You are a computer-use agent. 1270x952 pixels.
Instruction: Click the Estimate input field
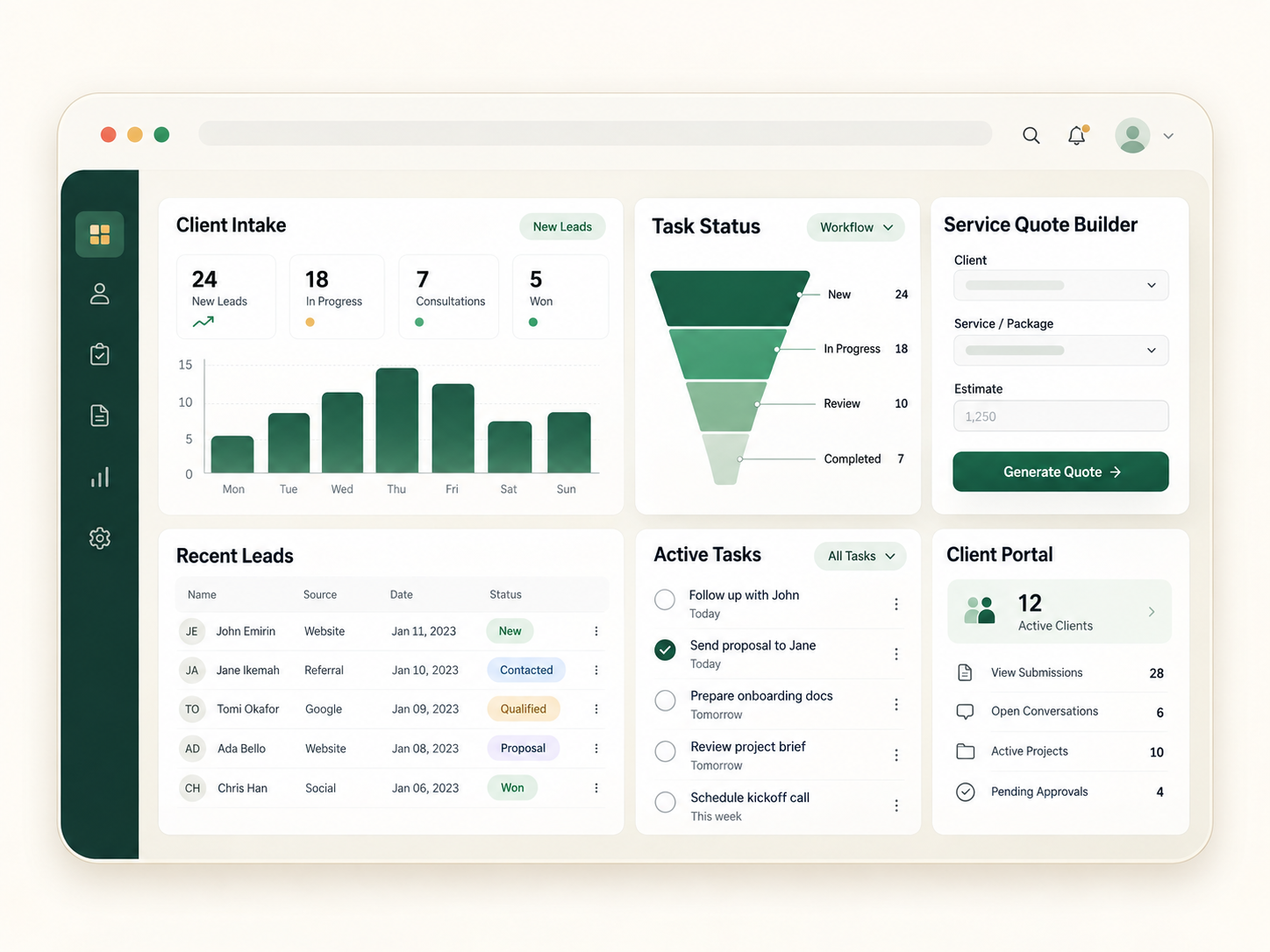[x=1060, y=416]
